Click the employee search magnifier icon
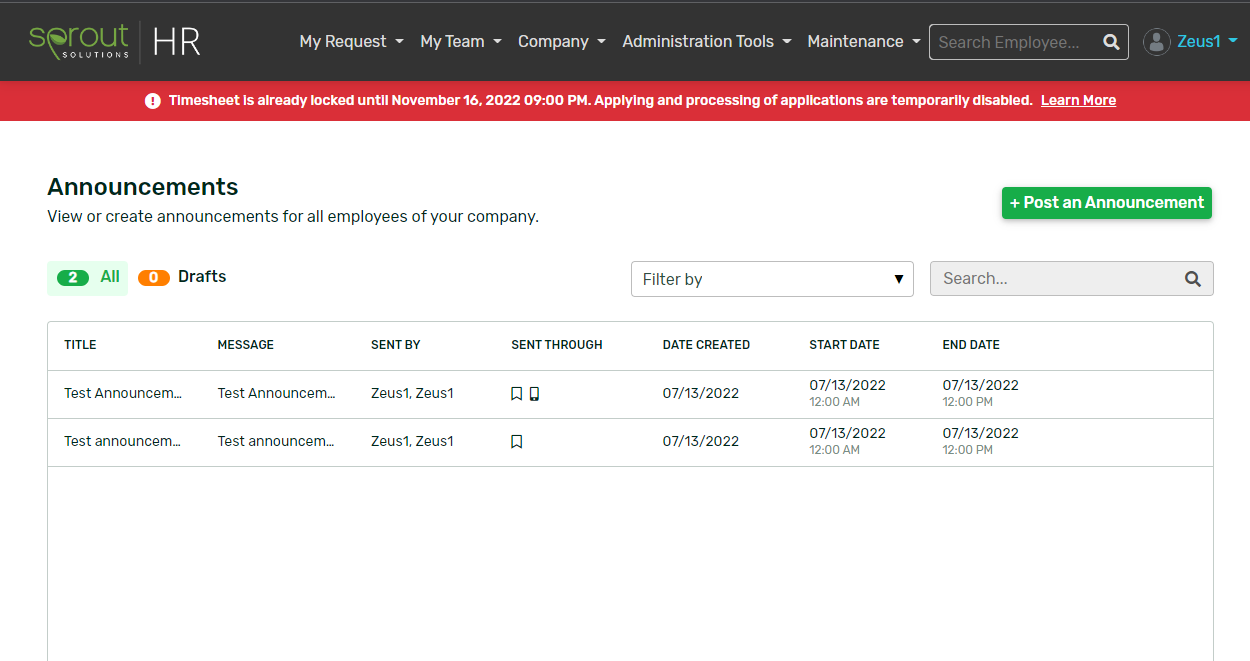 pyautogui.click(x=1111, y=42)
